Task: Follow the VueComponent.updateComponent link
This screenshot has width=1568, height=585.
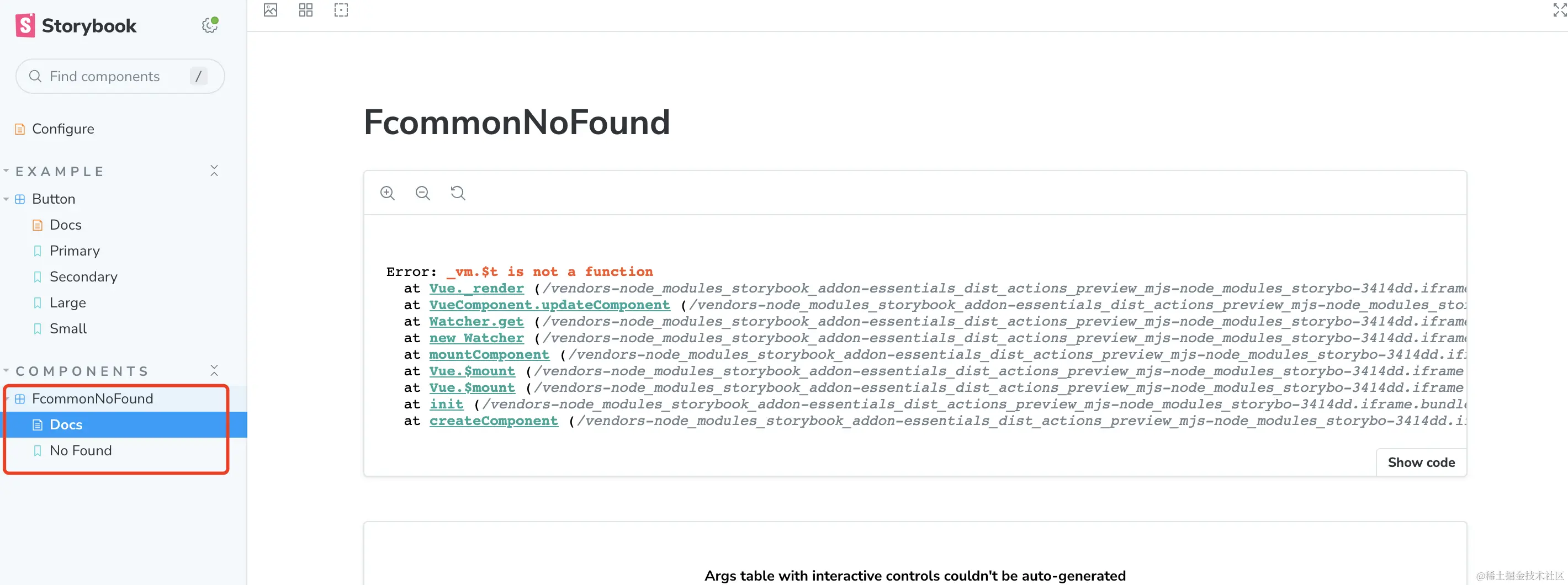Action: [x=550, y=305]
